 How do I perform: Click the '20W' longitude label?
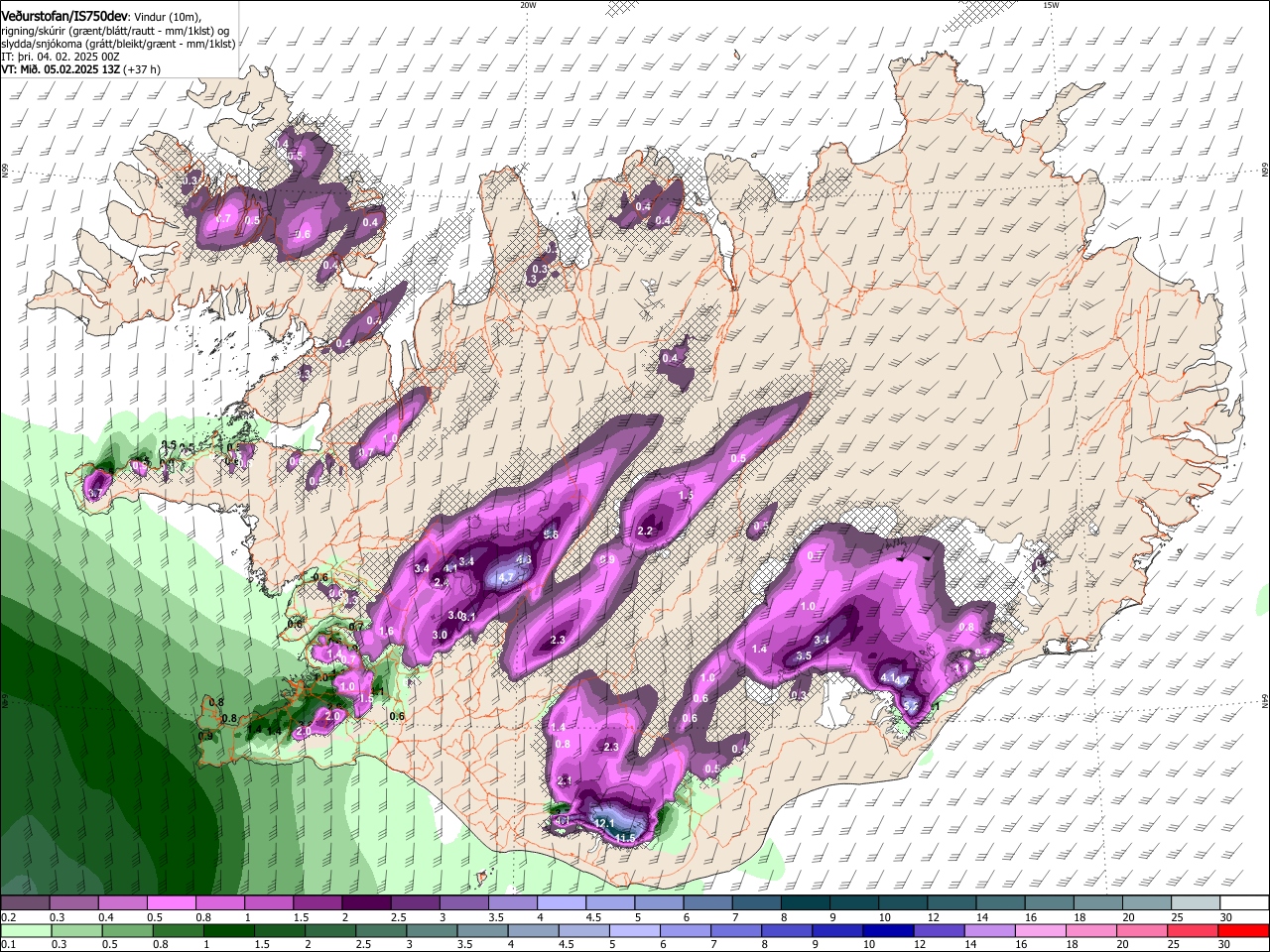click(529, 5)
